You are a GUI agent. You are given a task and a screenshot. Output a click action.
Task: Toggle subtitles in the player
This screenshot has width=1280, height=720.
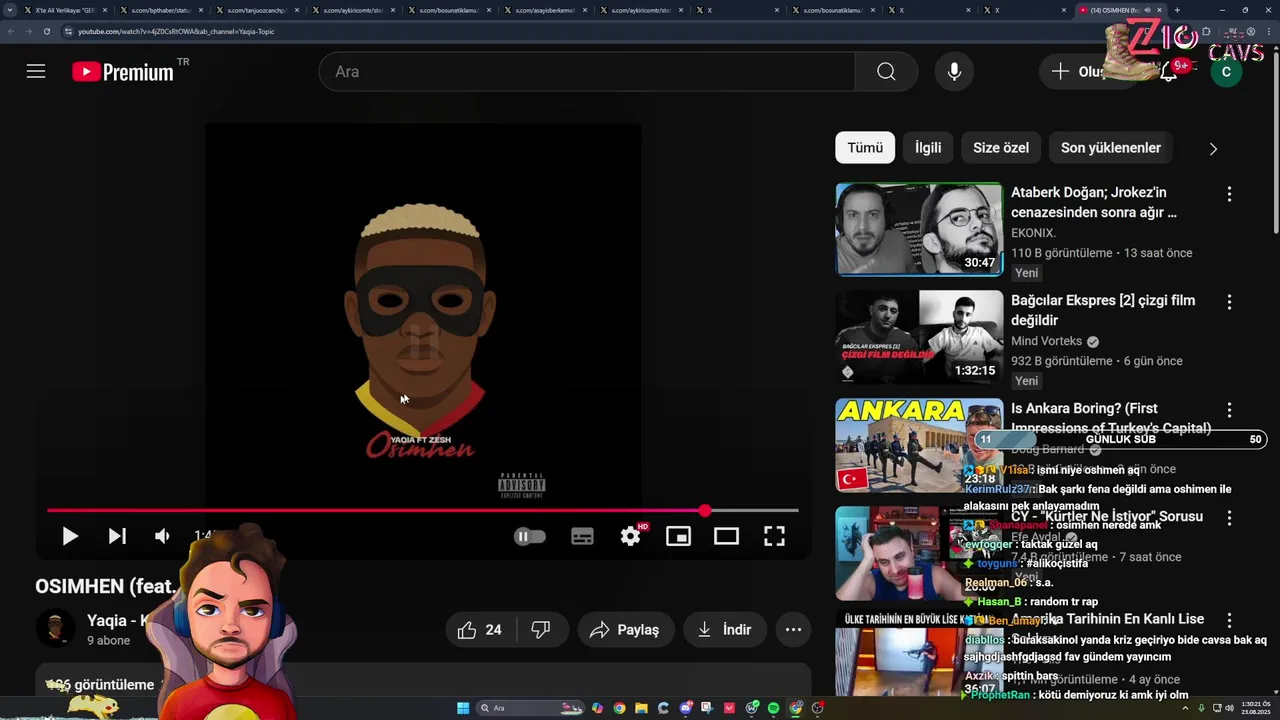click(x=582, y=536)
